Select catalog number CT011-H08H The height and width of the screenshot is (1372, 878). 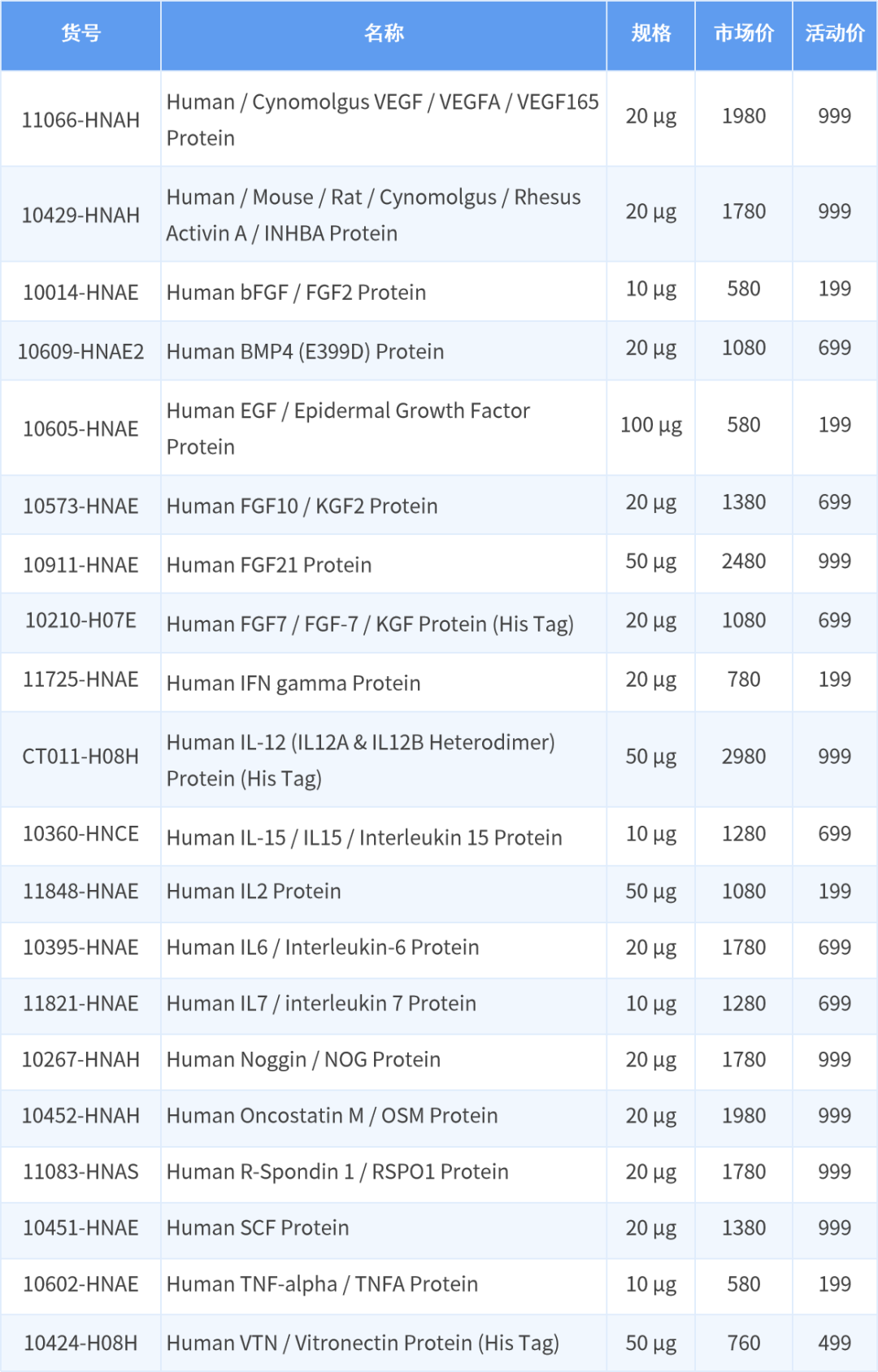[80, 757]
